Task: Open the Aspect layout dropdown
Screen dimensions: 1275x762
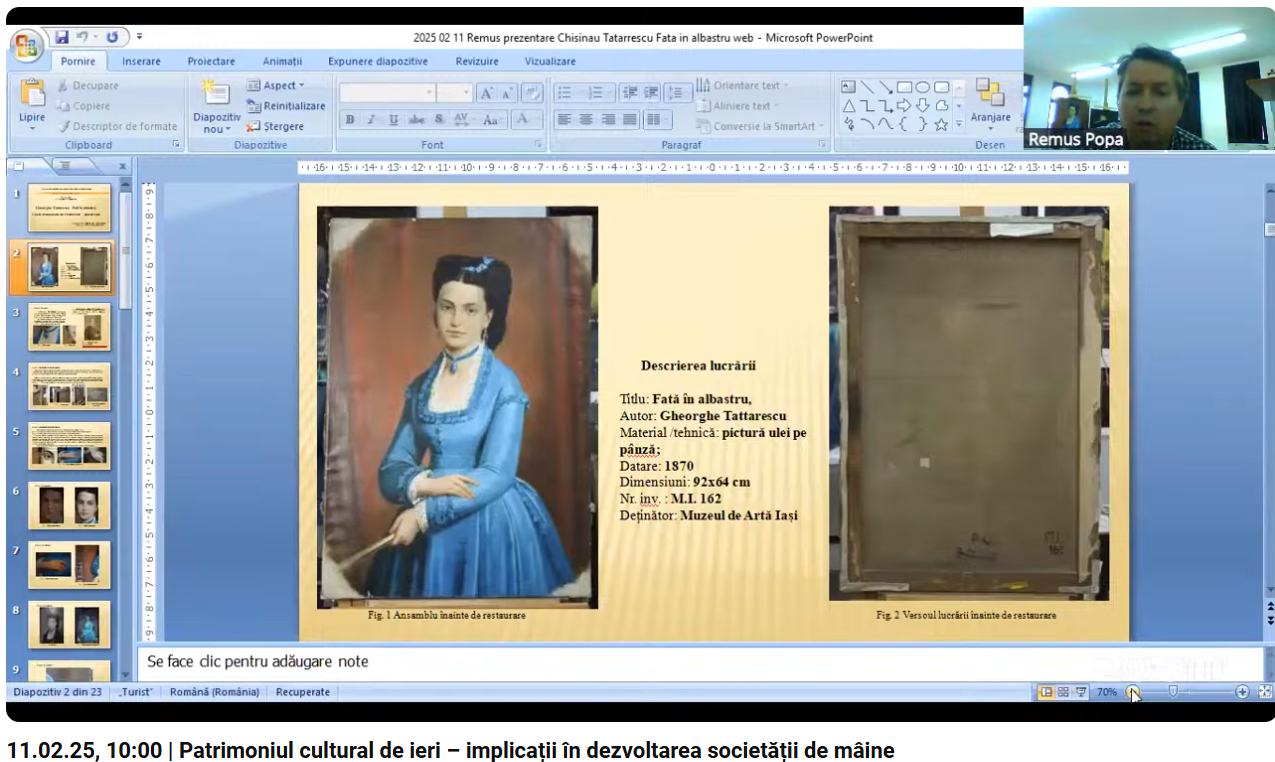Action: [x=277, y=86]
